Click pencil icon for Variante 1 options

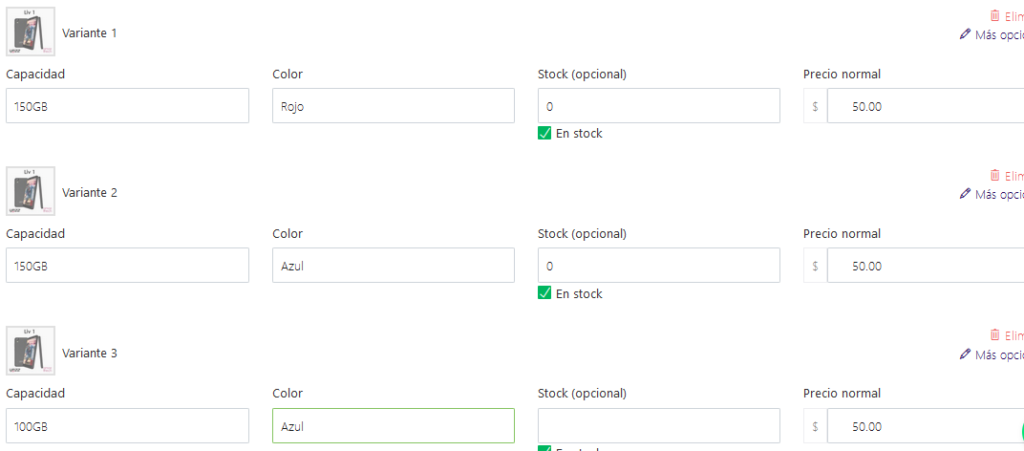point(965,34)
